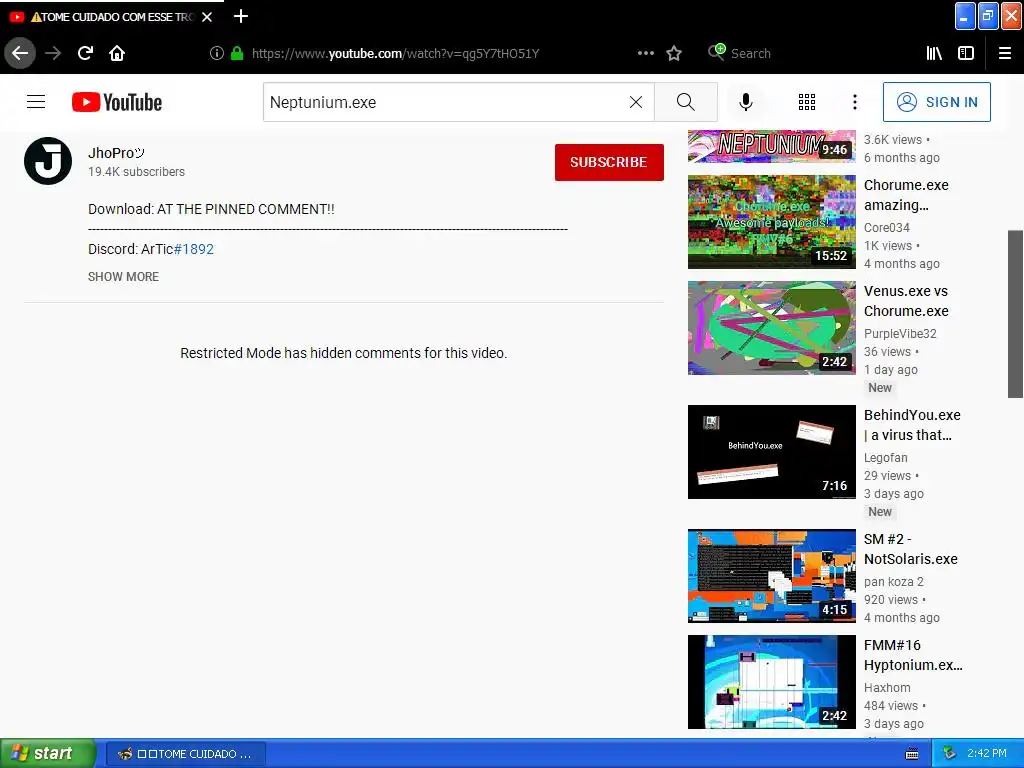The width and height of the screenshot is (1024, 768).
Task: Open YouTube settings three-dot menu
Action: coord(854,102)
